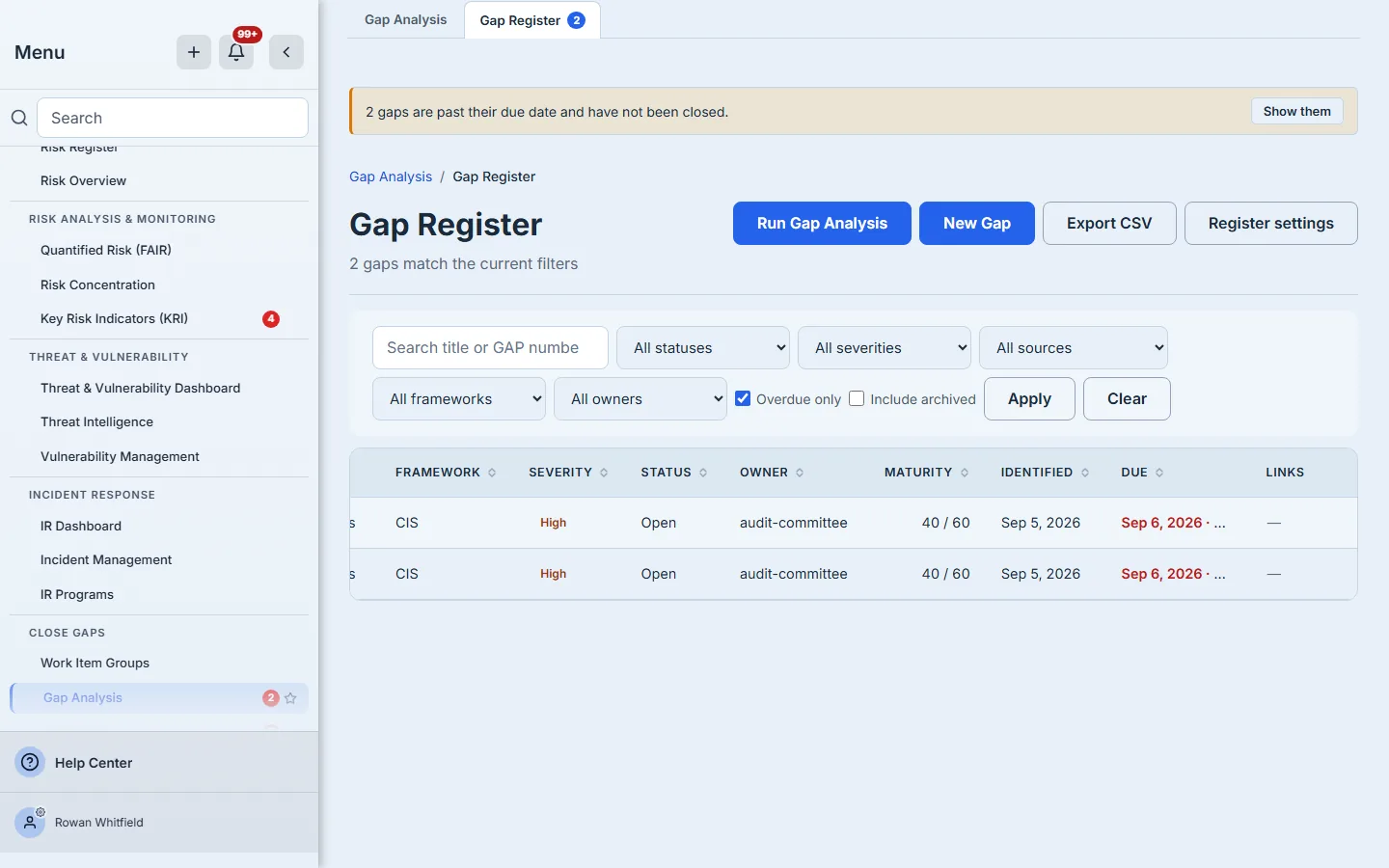This screenshot has width=1389, height=868.
Task: Sort by Identified column sort icon
Action: 1085,473
